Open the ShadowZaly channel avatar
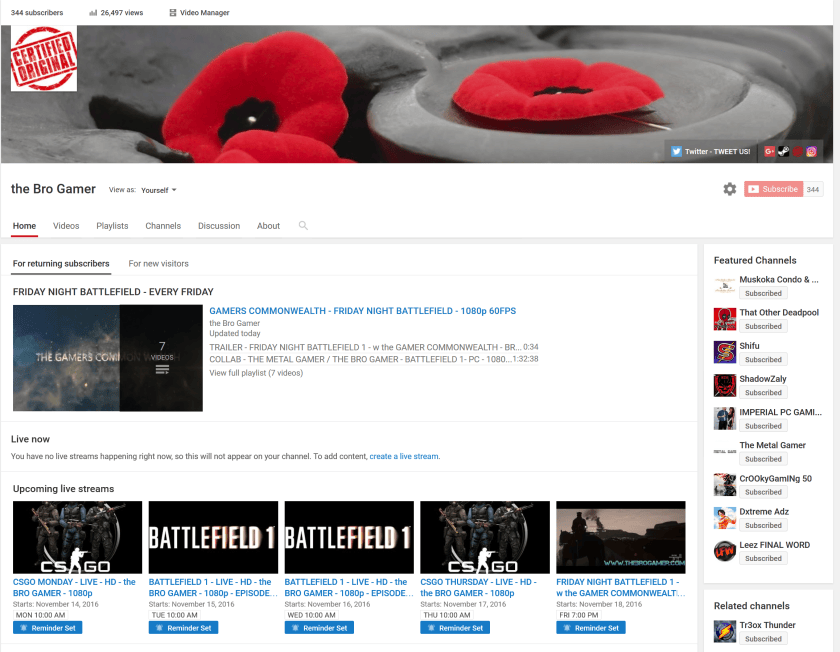 tap(725, 386)
